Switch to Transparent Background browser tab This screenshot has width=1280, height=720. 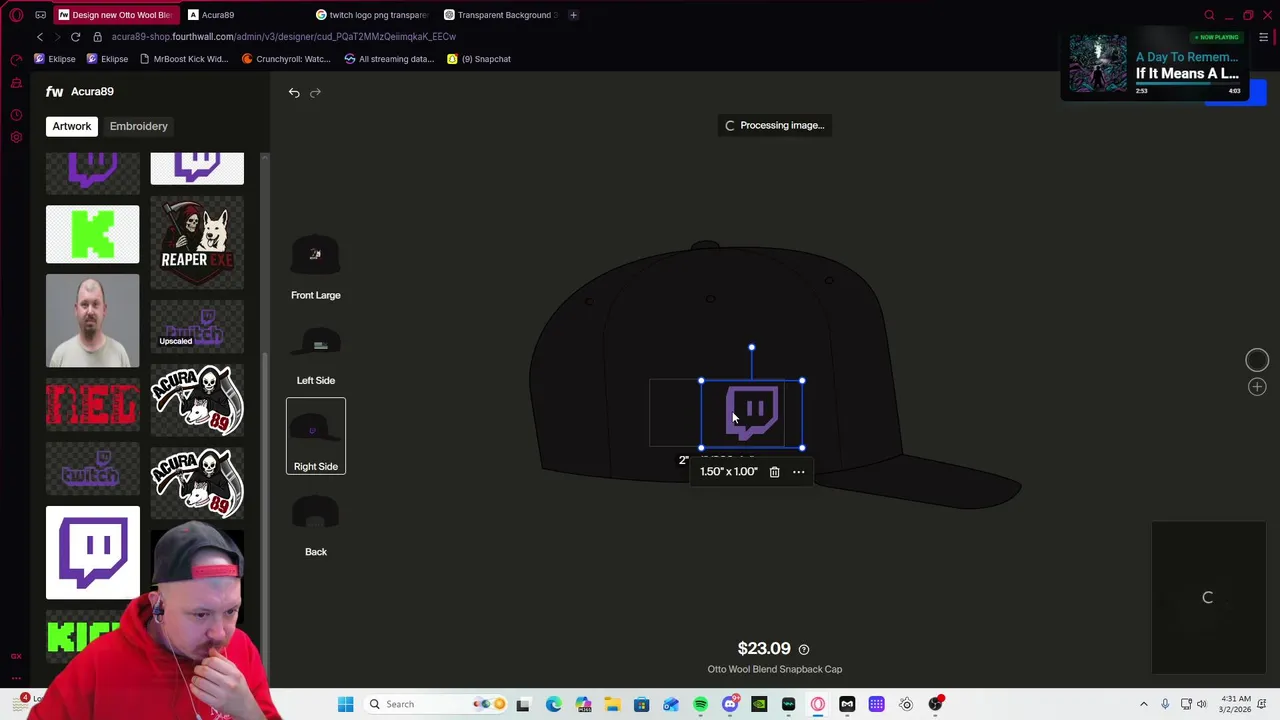499,15
